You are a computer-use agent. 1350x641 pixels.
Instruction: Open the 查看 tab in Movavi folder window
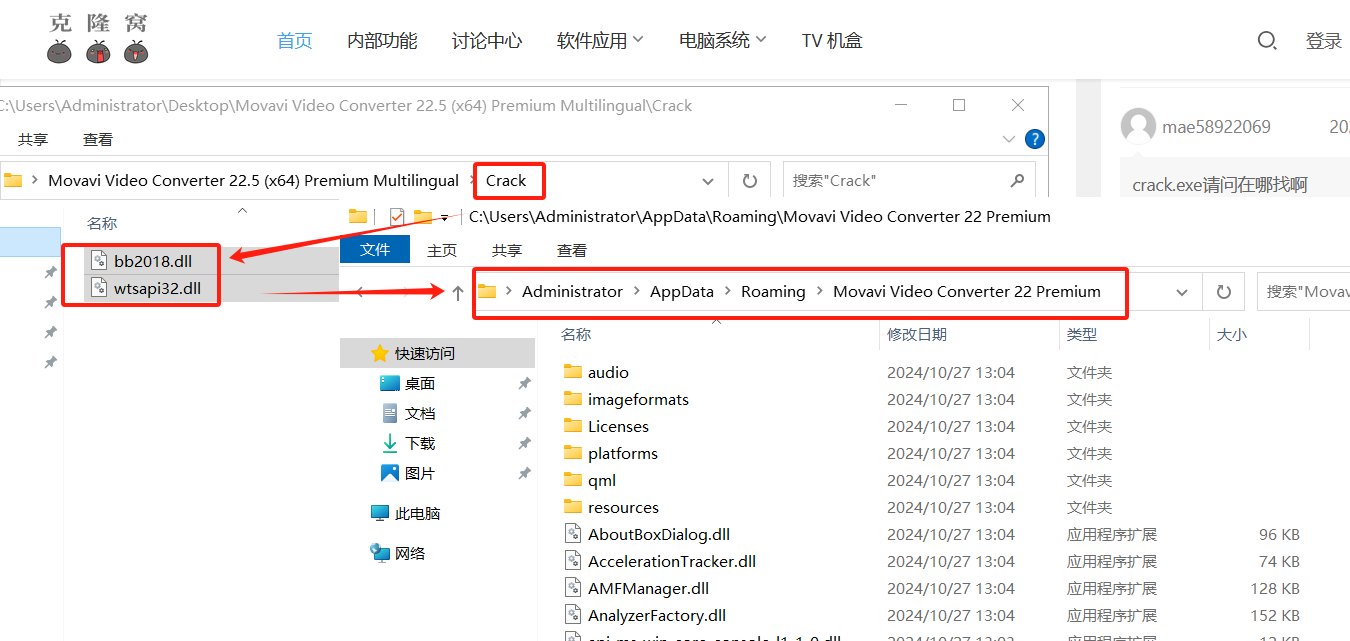point(572,251)
